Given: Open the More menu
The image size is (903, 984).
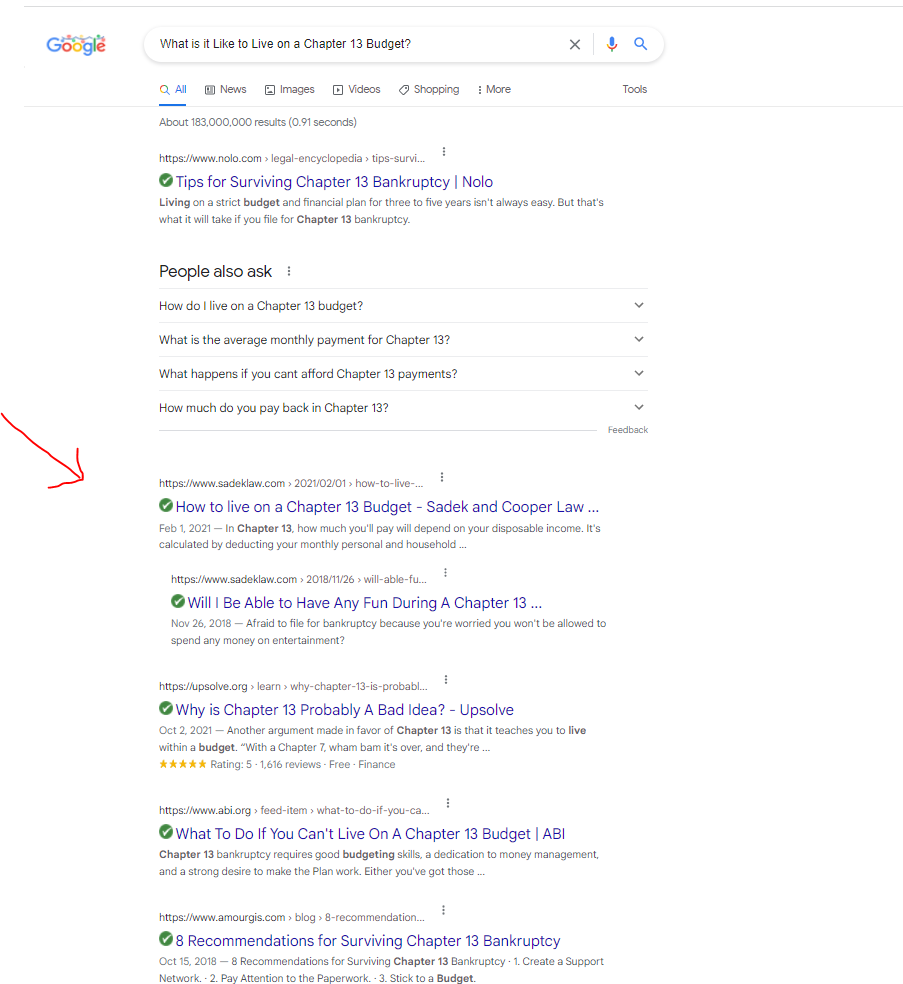Looking at the screenshot, I should click(x=494, y=90).
